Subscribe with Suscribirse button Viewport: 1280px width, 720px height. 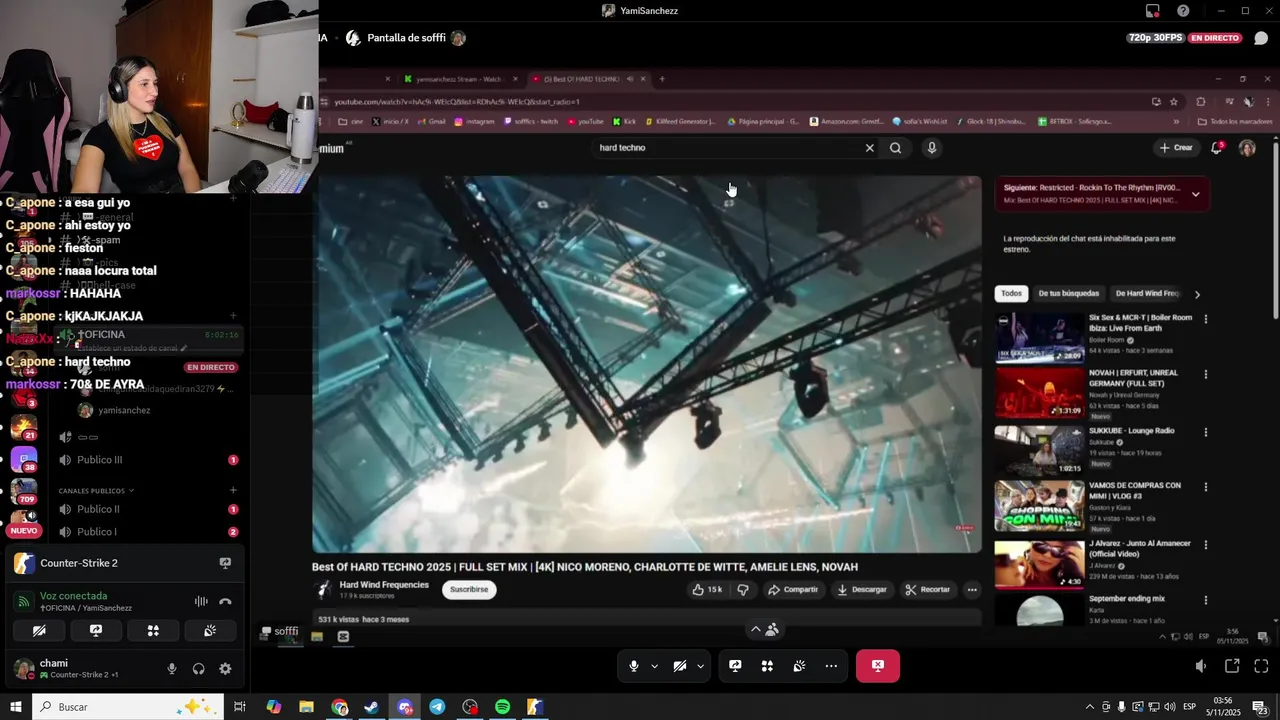[469, 590]
